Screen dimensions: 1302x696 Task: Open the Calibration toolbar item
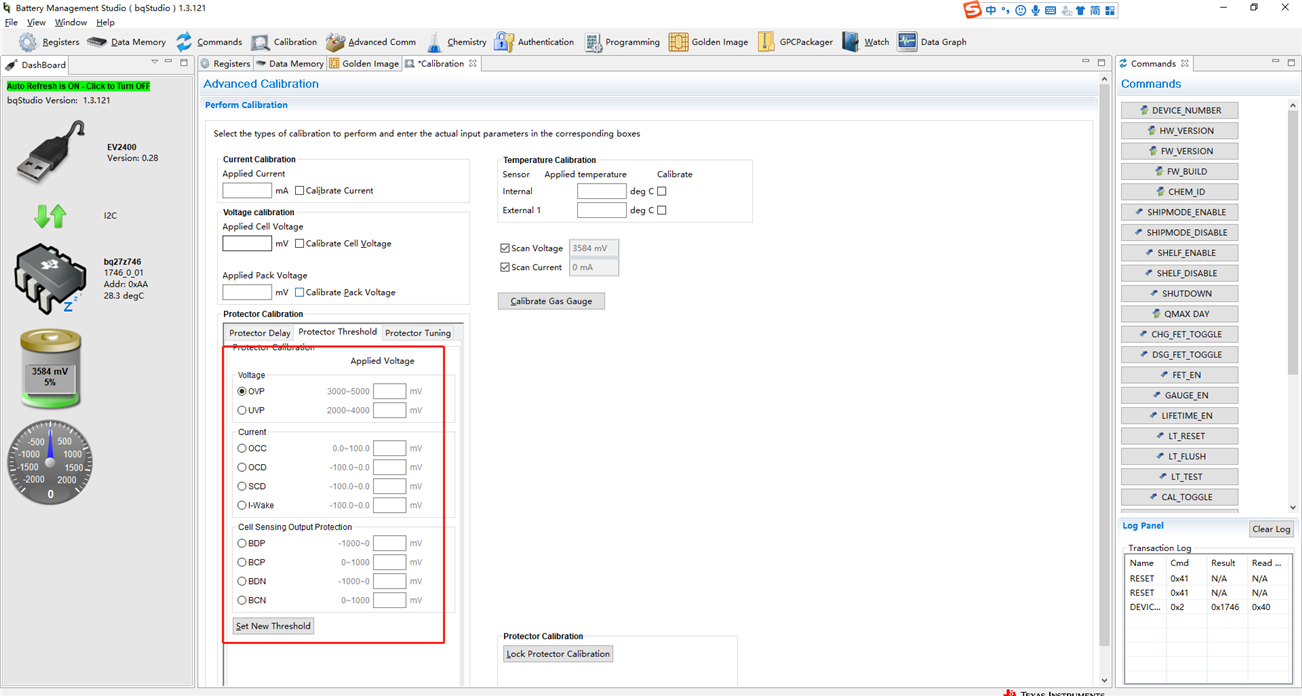coord(284,42)
